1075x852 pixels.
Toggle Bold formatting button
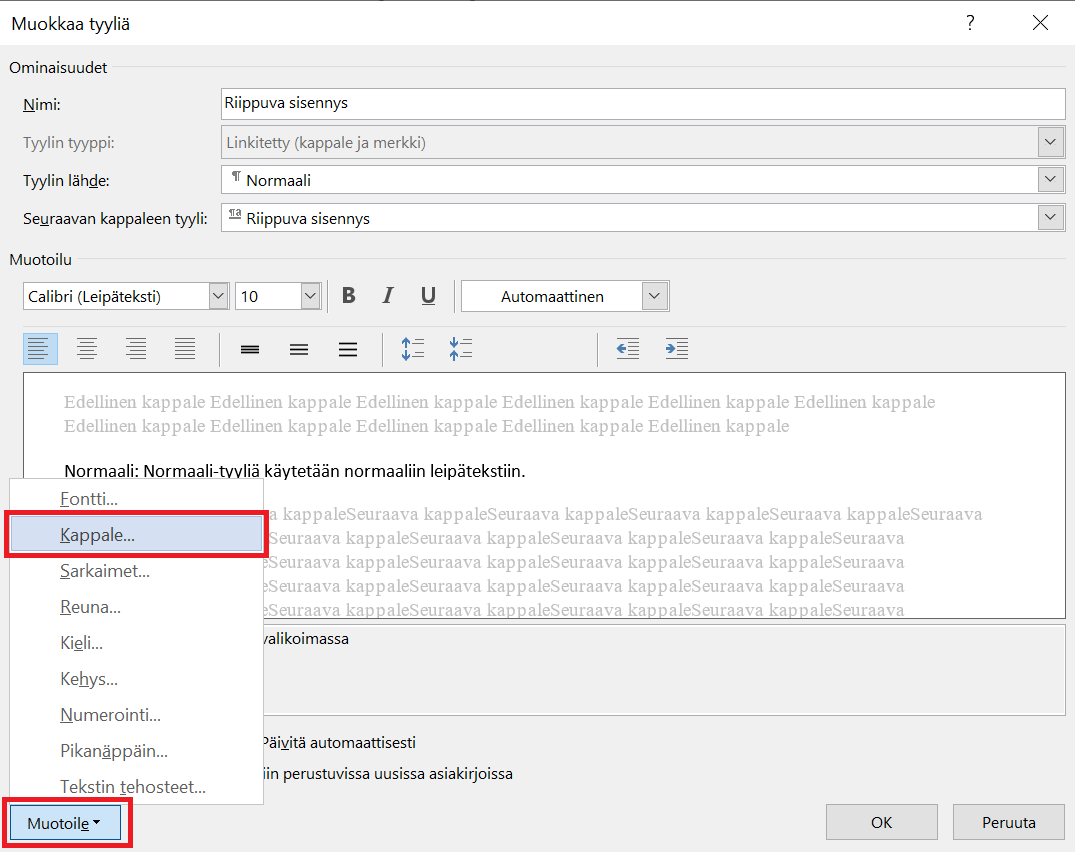click(348, 296)
